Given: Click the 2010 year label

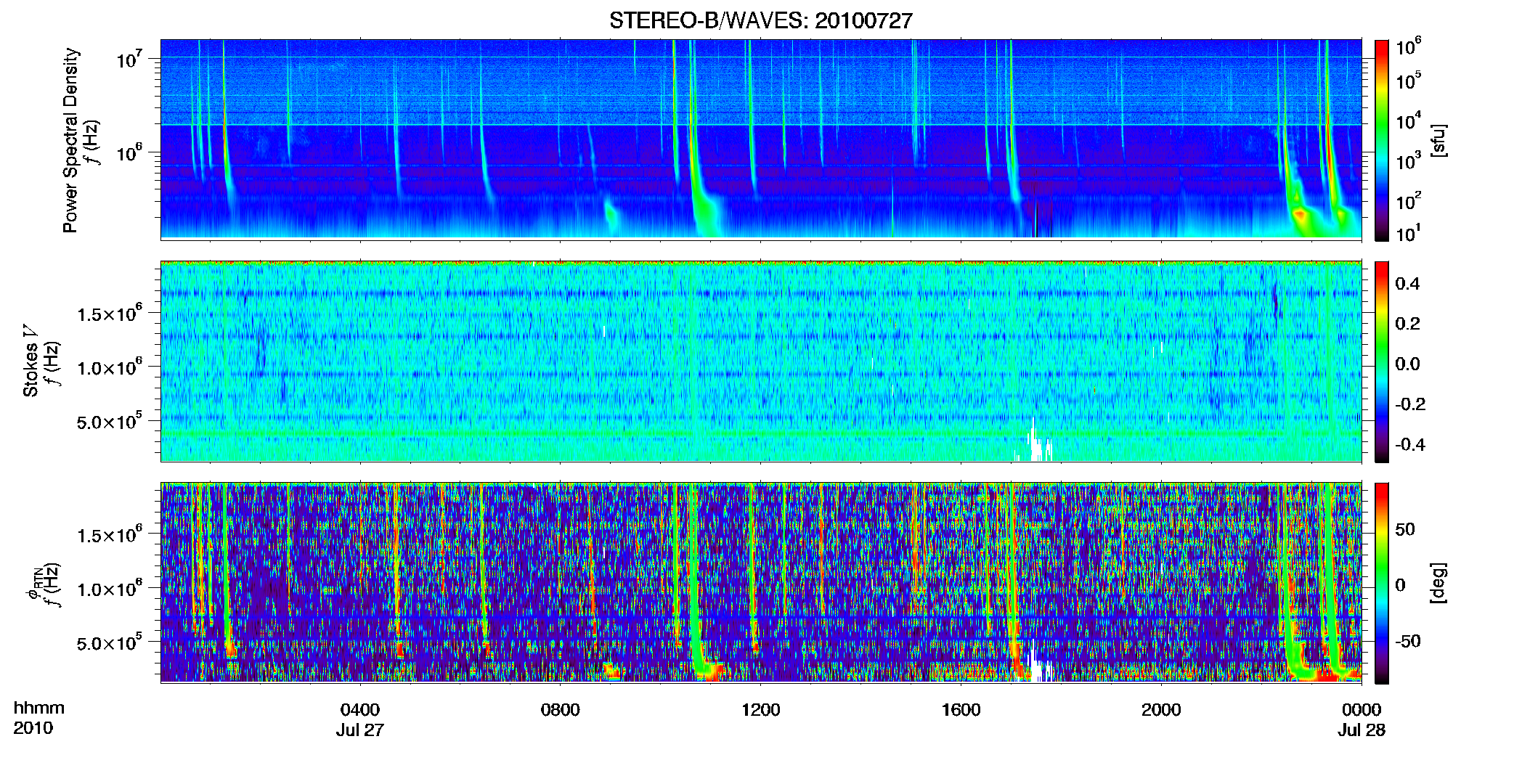Looking at the screenshot, I should pyautogui.click(x=33, y=728).
